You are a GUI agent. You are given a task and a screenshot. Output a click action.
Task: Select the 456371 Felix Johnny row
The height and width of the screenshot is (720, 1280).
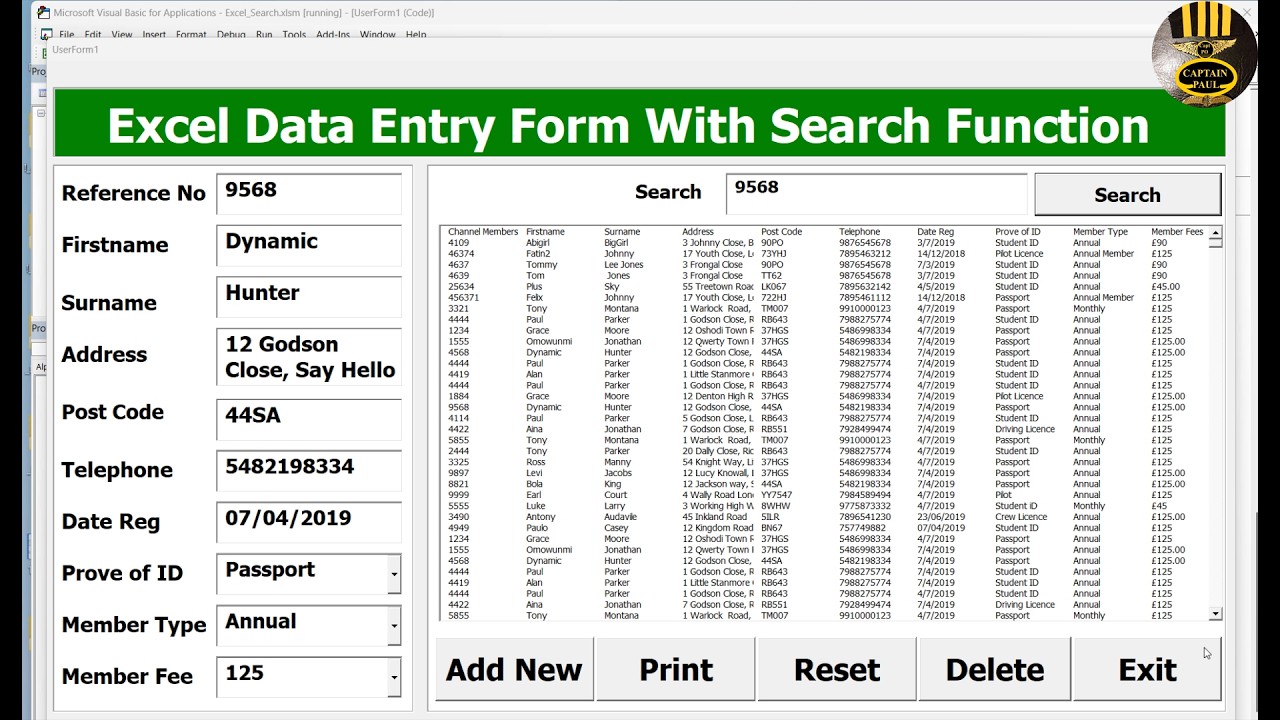[x=825, y=298]
